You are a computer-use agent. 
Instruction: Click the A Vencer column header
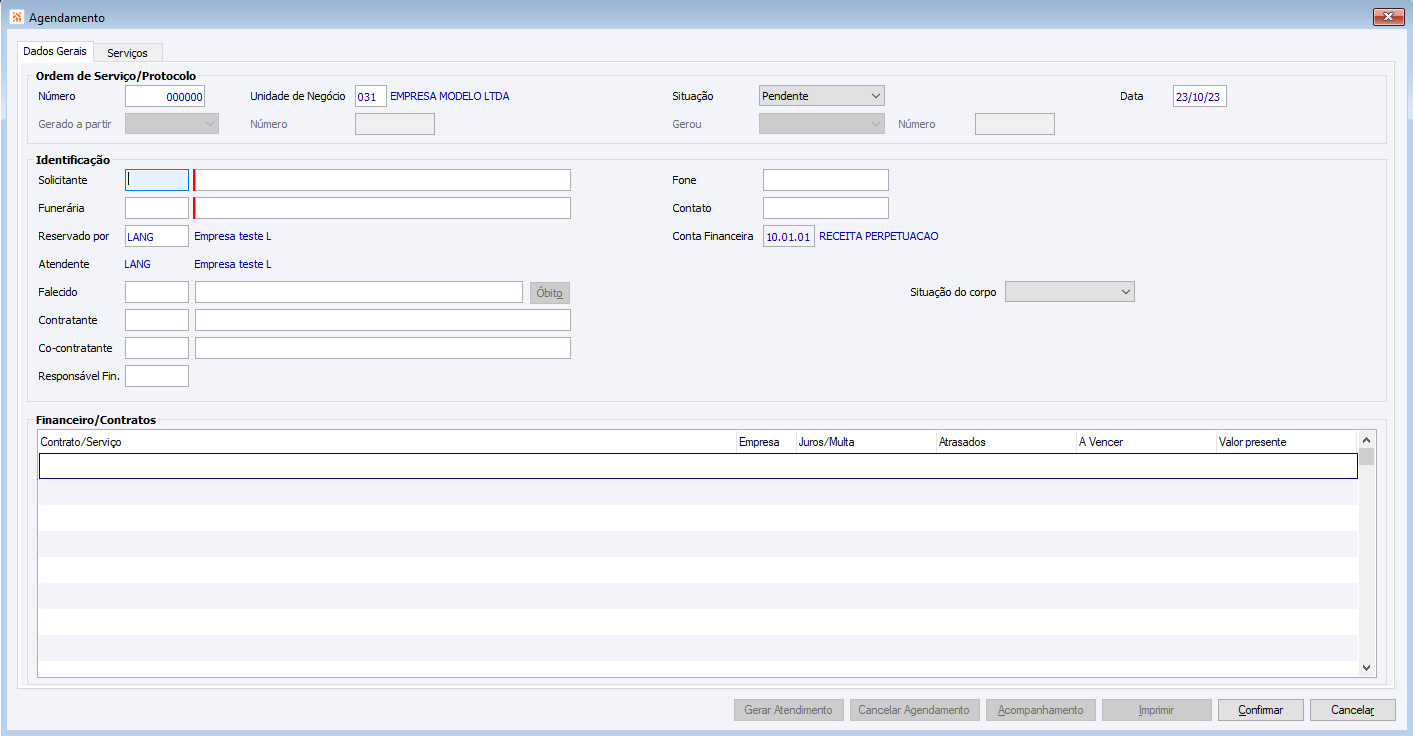click(1146, 442)
